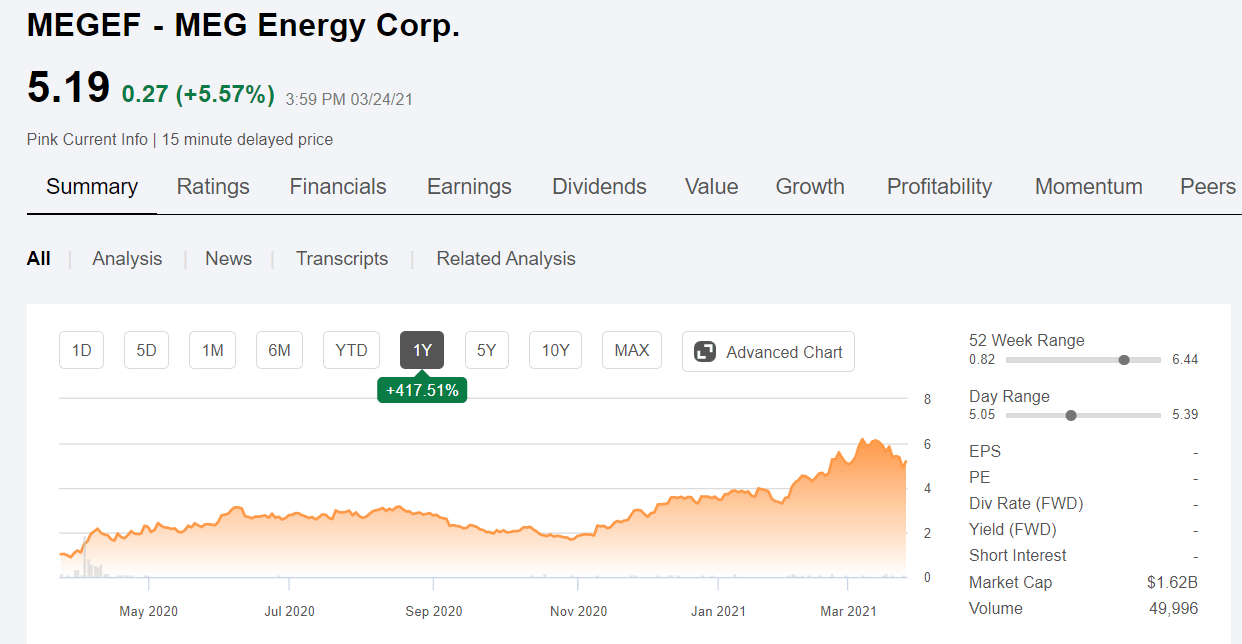Set chart range to YTD

[x=352, y=351]
